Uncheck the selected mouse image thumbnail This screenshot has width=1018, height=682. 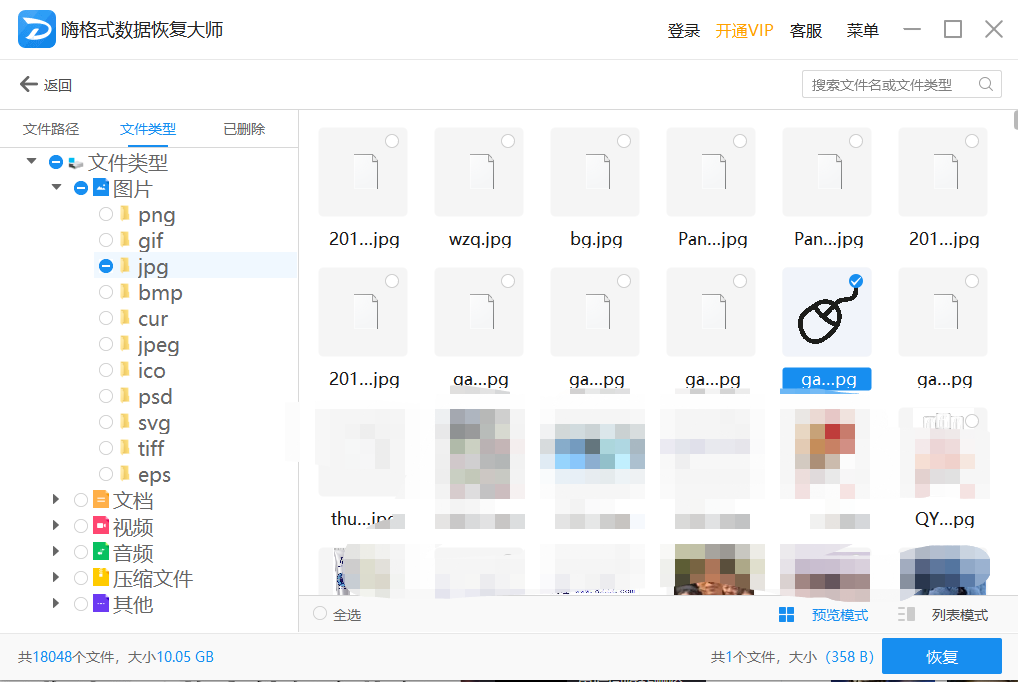coord(856,282)
